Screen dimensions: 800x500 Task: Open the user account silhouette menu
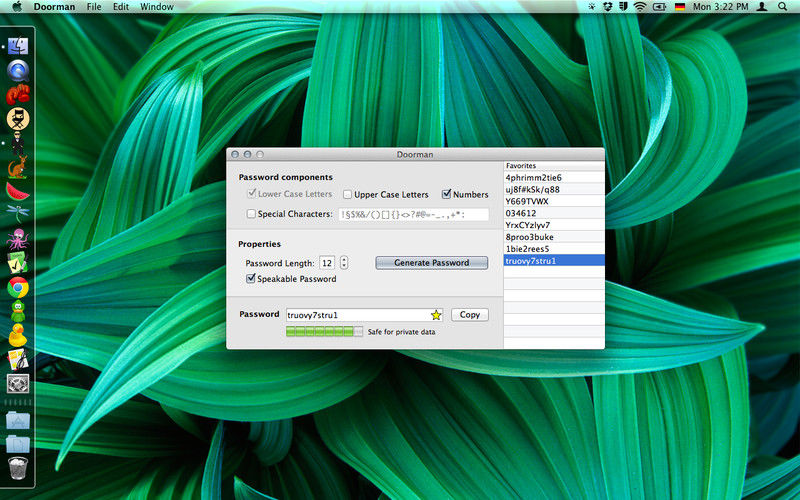(762, 7)
